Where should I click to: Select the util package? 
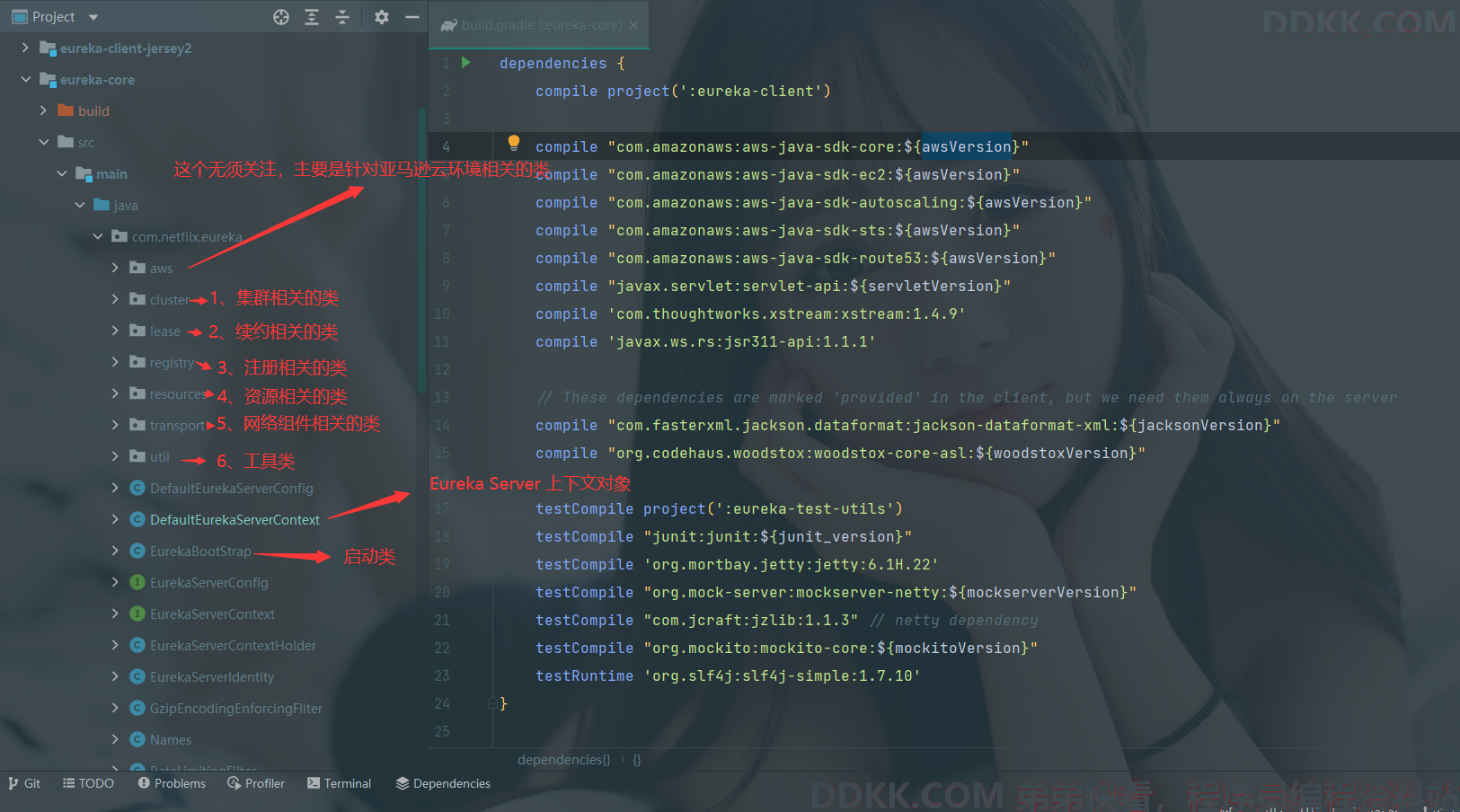click(x=160, y=456)
